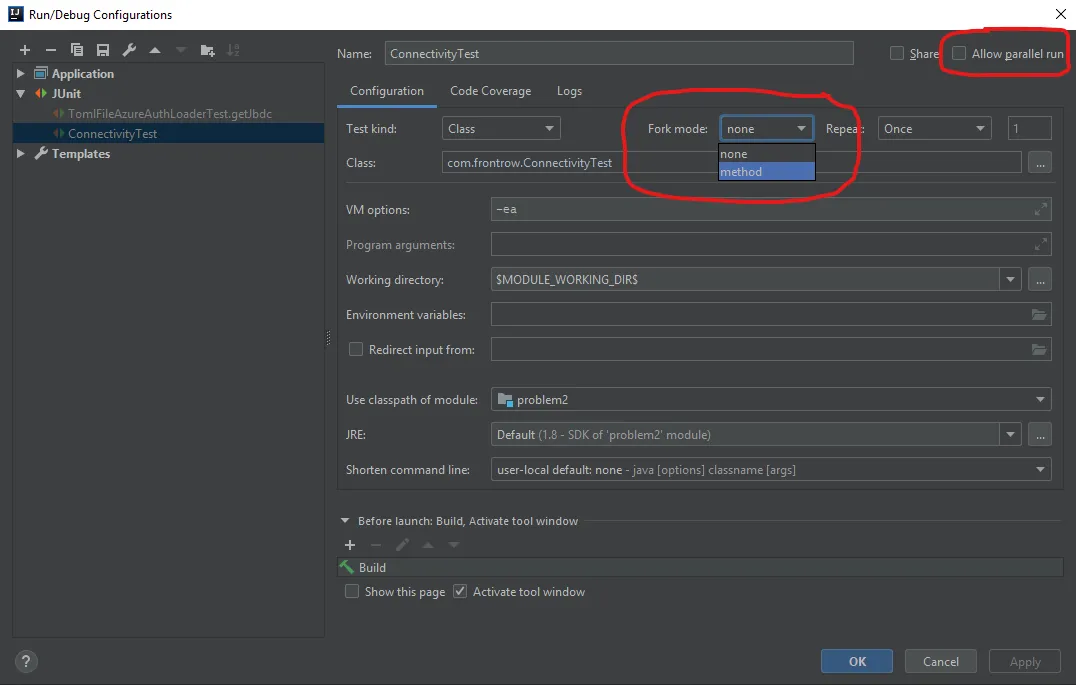Enable the Share checkbox
Viewport: 1076px width, 685px height.
[896, 54]
